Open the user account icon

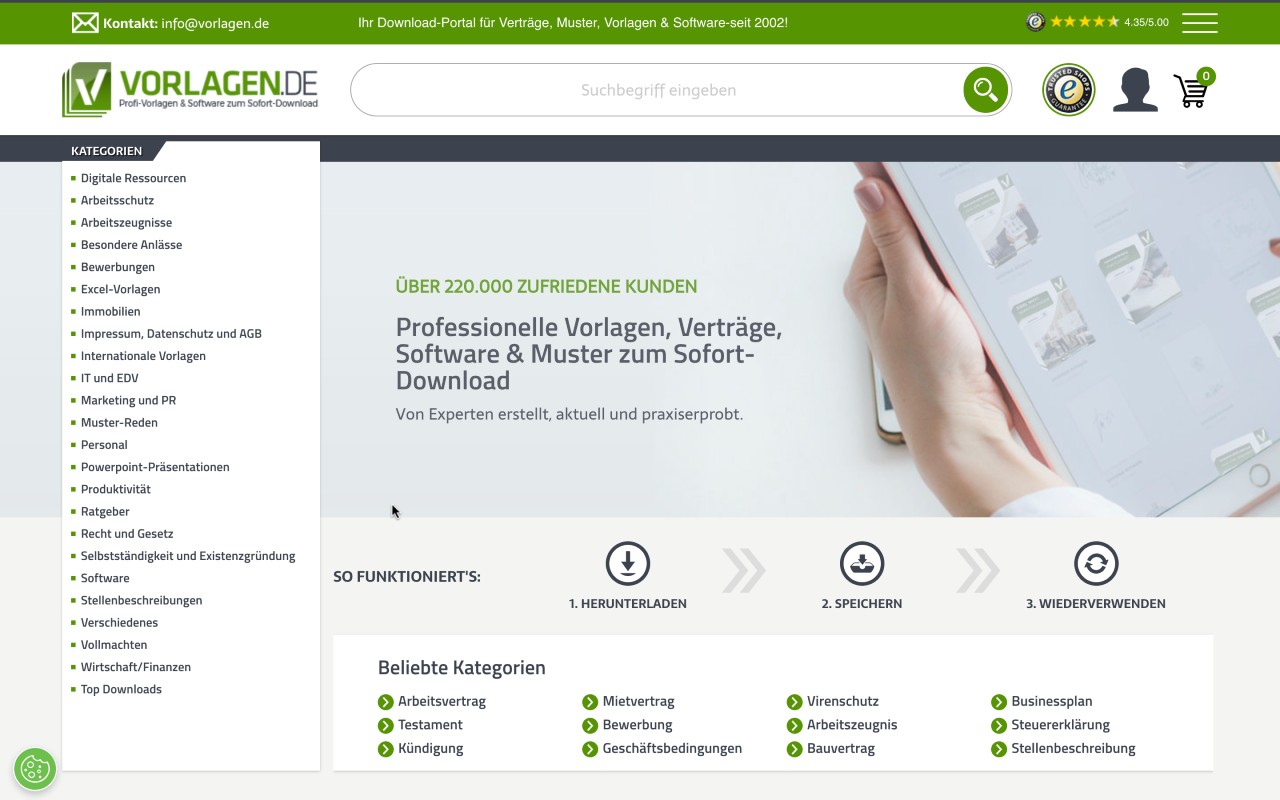tap(1135, 89)
